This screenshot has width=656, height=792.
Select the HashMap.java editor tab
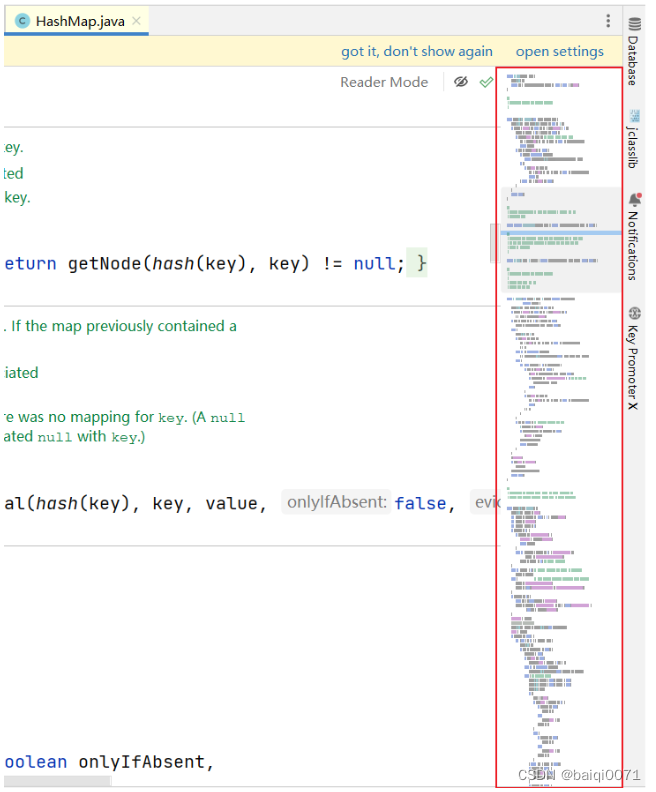pyautogui.click(x=77, y=21)
